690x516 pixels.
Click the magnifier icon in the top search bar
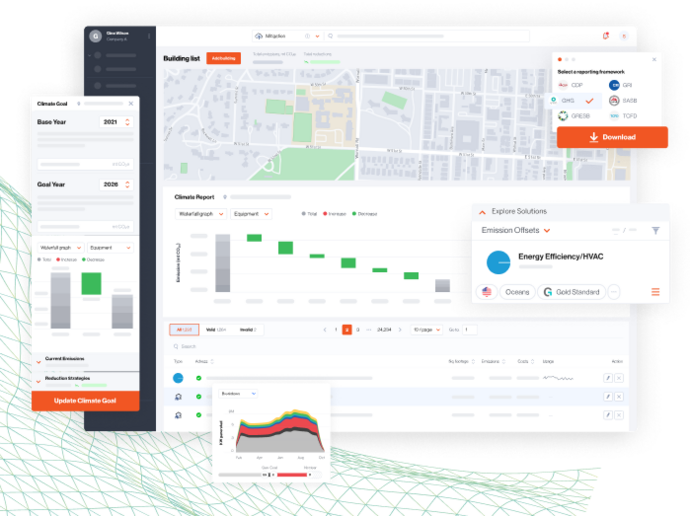pos(330,36)
